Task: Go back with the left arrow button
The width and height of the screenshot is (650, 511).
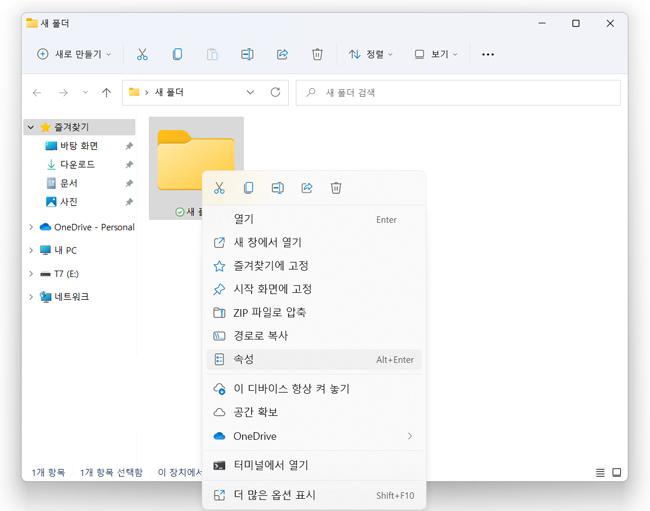Action: [x=37, y=92]
